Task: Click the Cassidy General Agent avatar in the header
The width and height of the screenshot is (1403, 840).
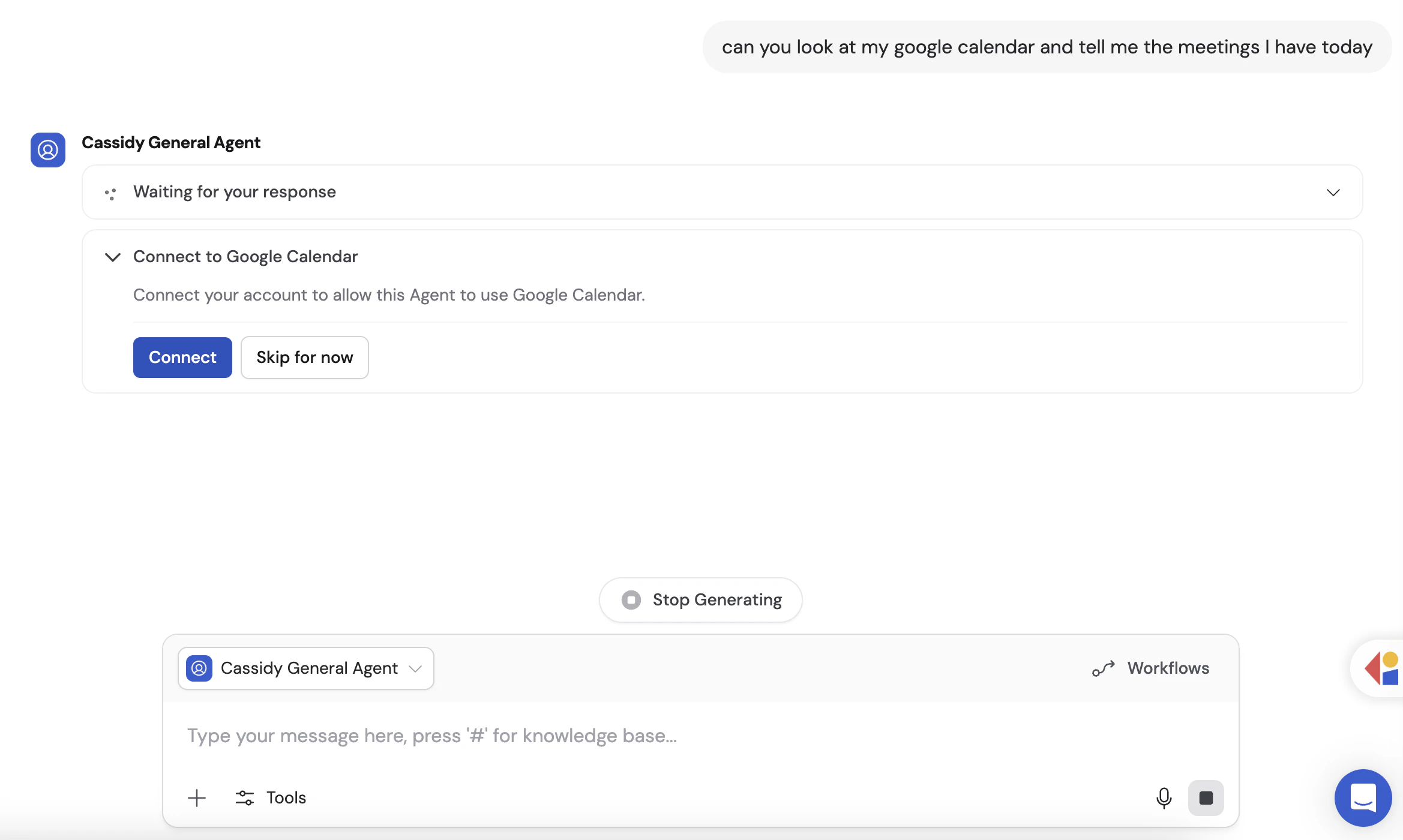Action: [47, 149]
